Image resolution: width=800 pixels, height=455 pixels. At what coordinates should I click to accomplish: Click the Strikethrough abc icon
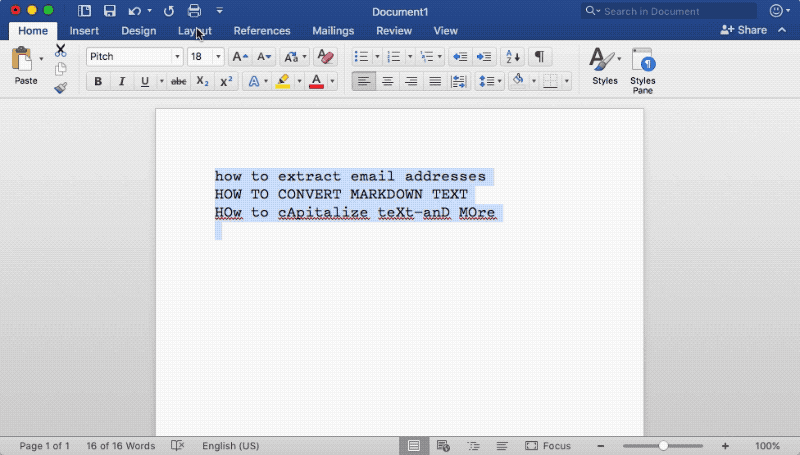click(x=178, y=81)
